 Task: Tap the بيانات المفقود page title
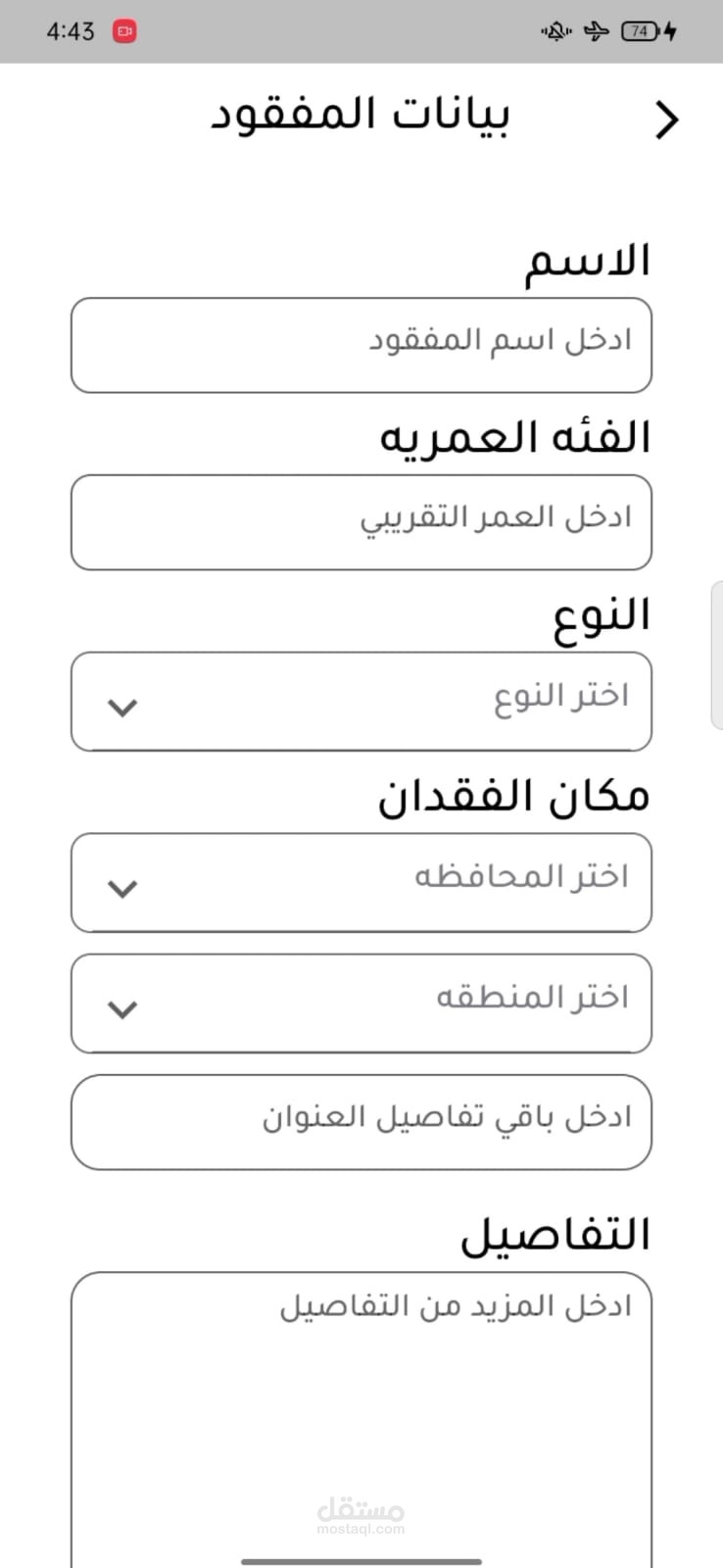tap(361, 115)
